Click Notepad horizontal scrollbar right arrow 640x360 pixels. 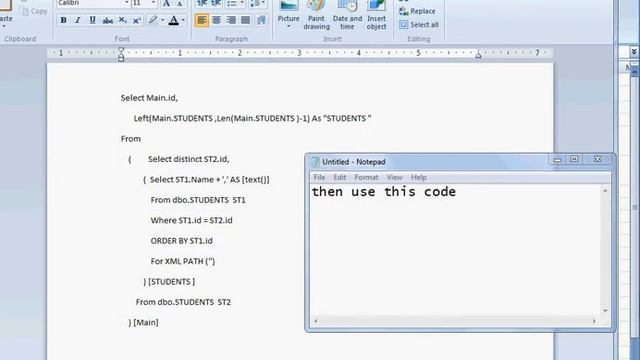pos(594,321)
